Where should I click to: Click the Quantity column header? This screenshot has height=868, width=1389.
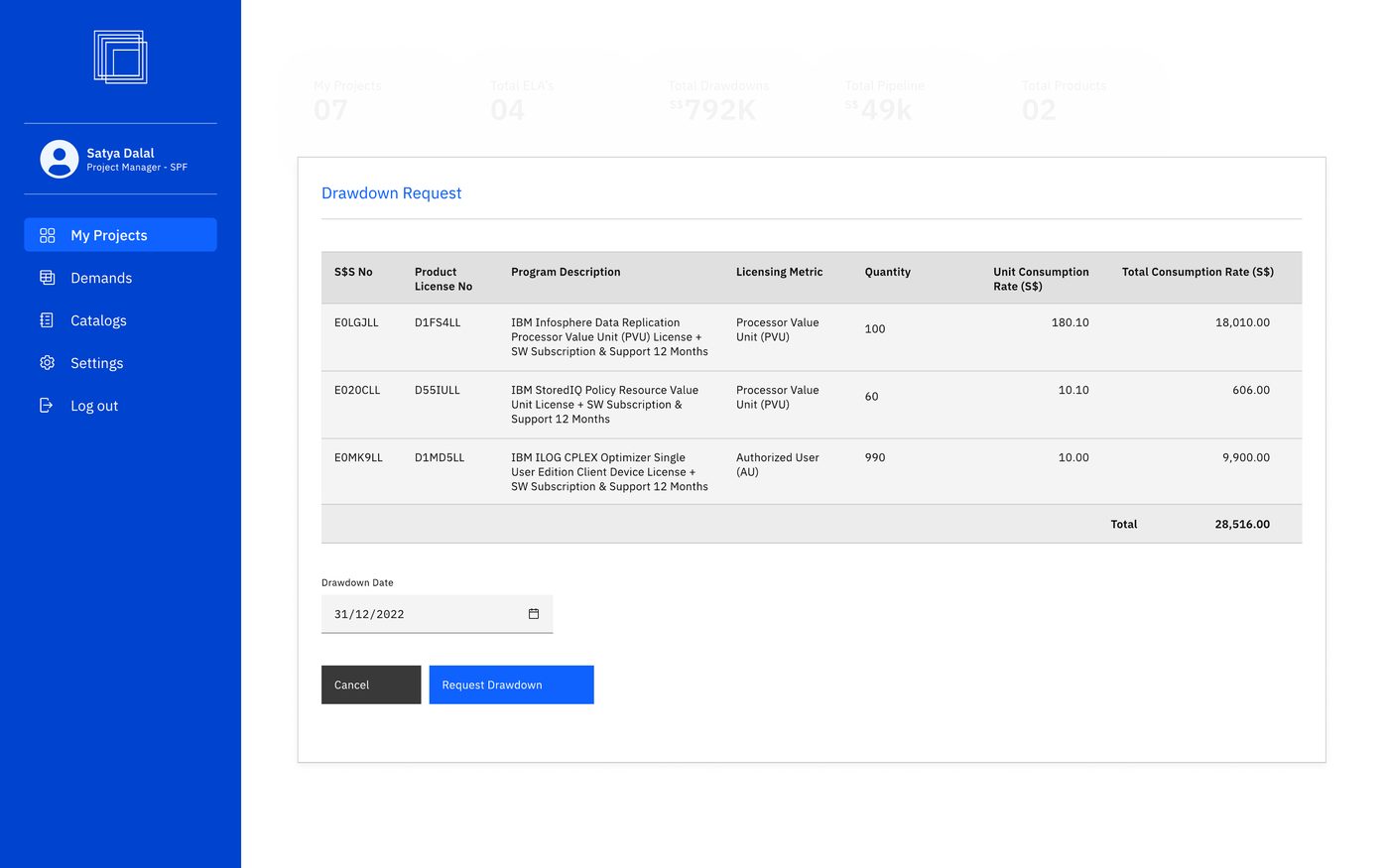(888, 272)
